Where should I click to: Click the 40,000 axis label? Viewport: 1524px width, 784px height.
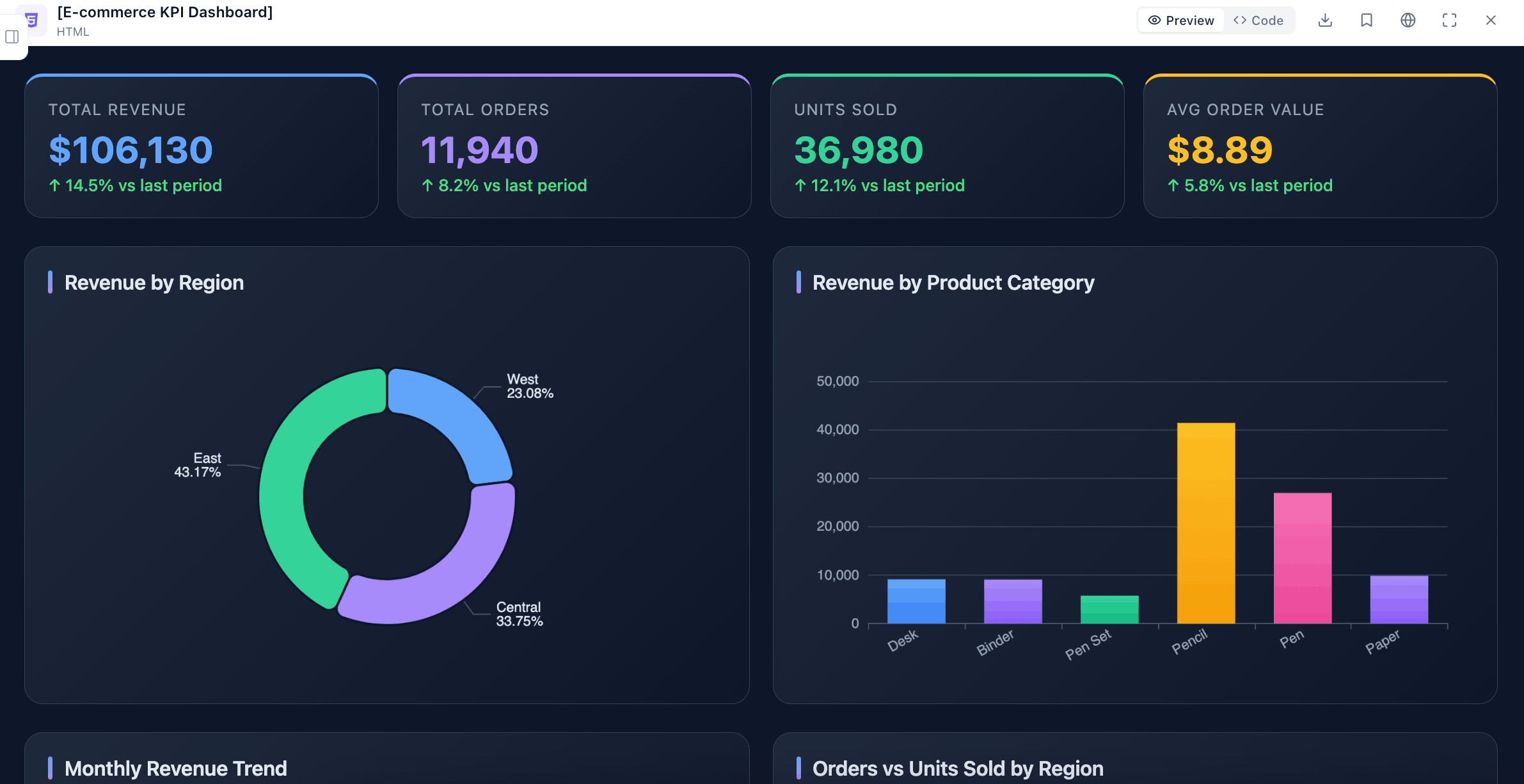(837, 430)
